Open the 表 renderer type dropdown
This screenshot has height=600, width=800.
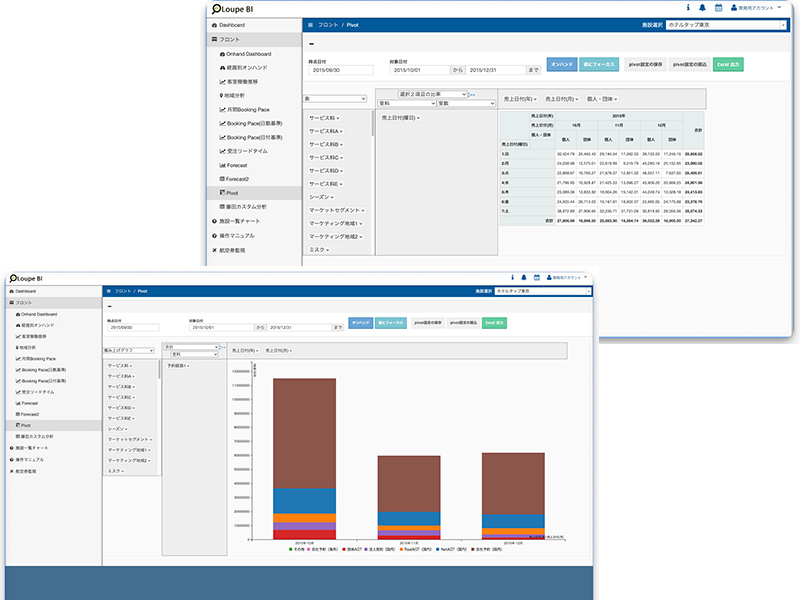(336, 99)
